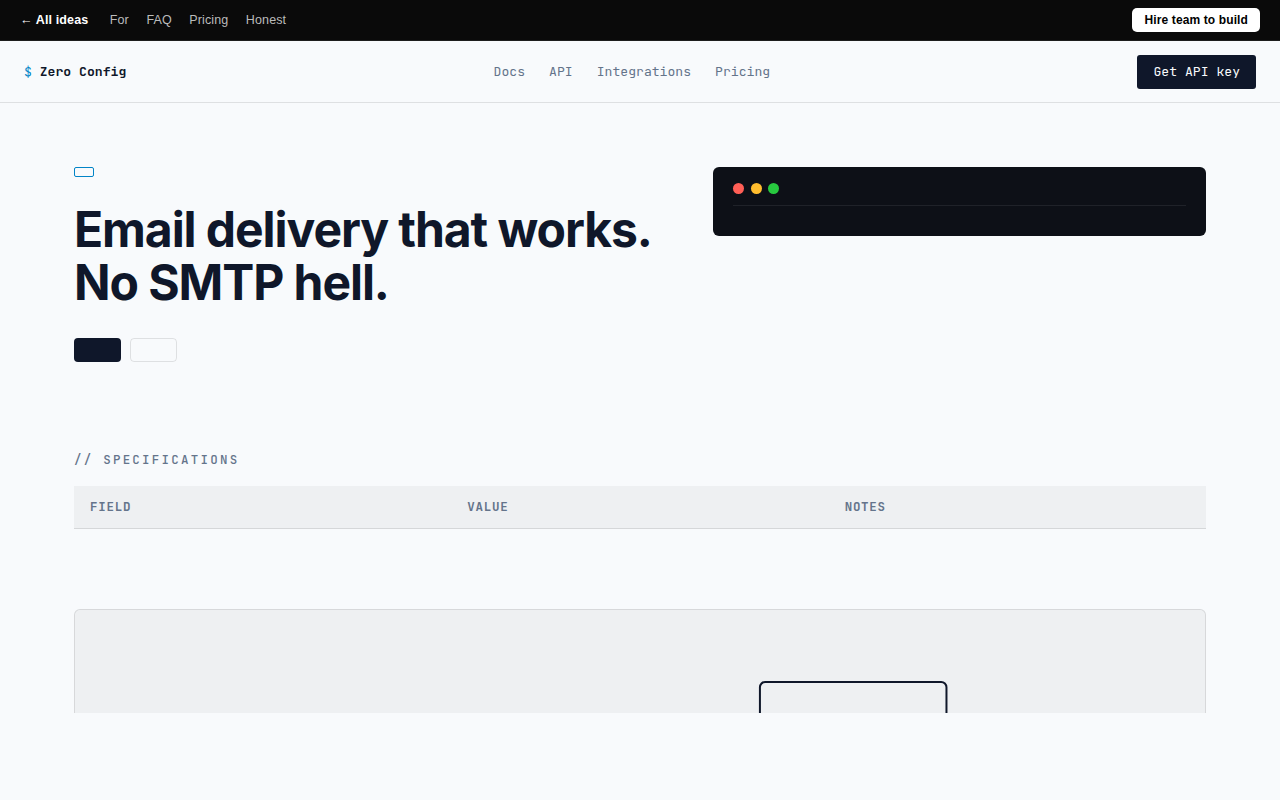Click the red terminal window dot
The height and width of the screenshot is (800, 1280).
tap(738, 188)
